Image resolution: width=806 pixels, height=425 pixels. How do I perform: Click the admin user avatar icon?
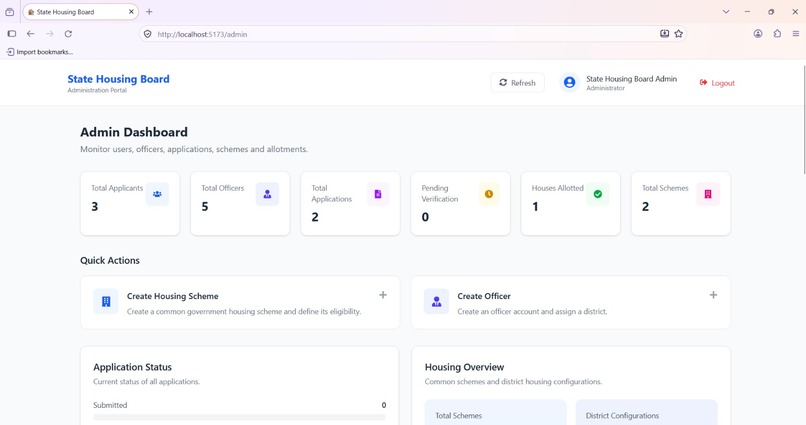570,83
